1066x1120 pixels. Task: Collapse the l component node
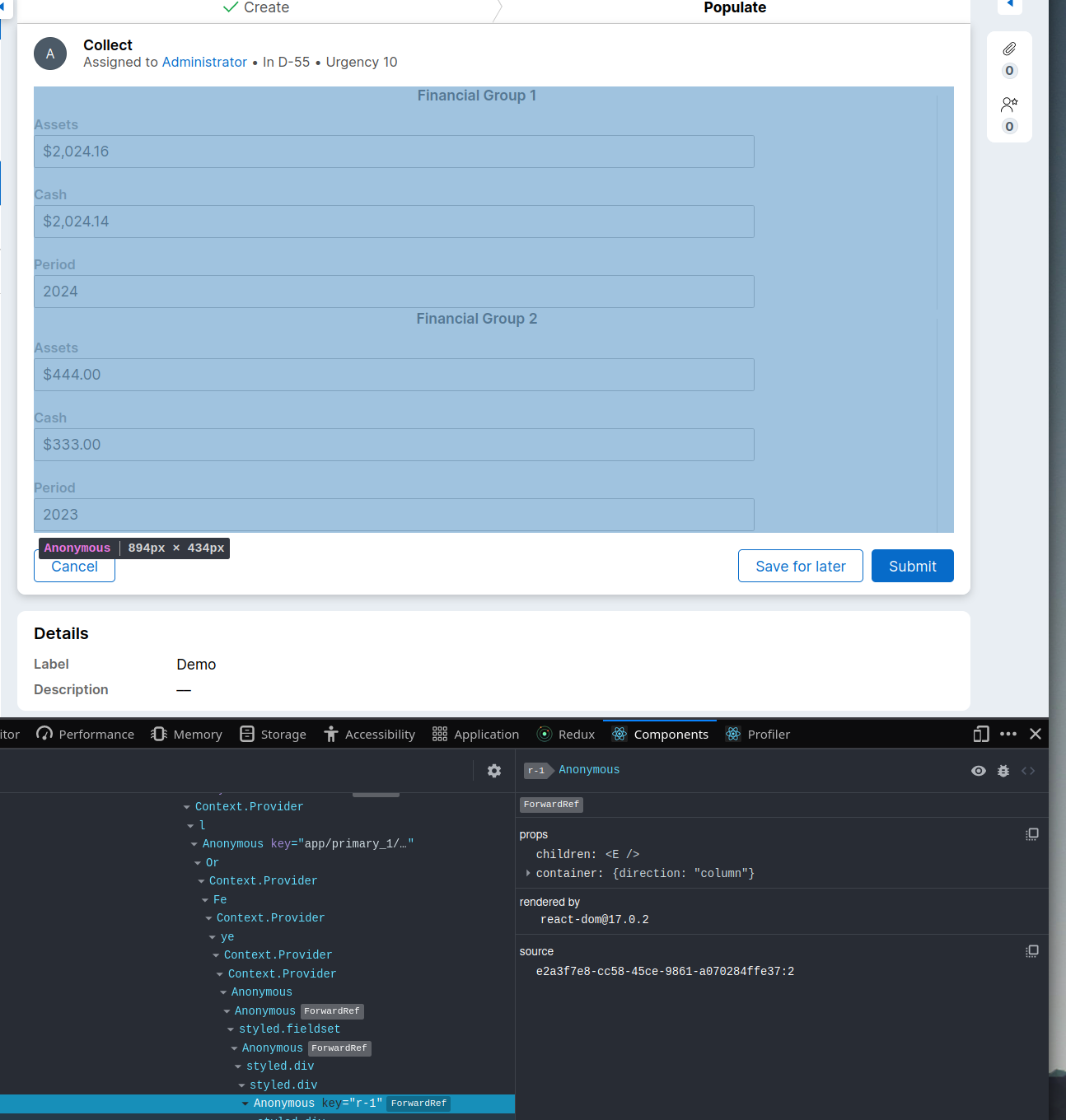pos(190,826)
